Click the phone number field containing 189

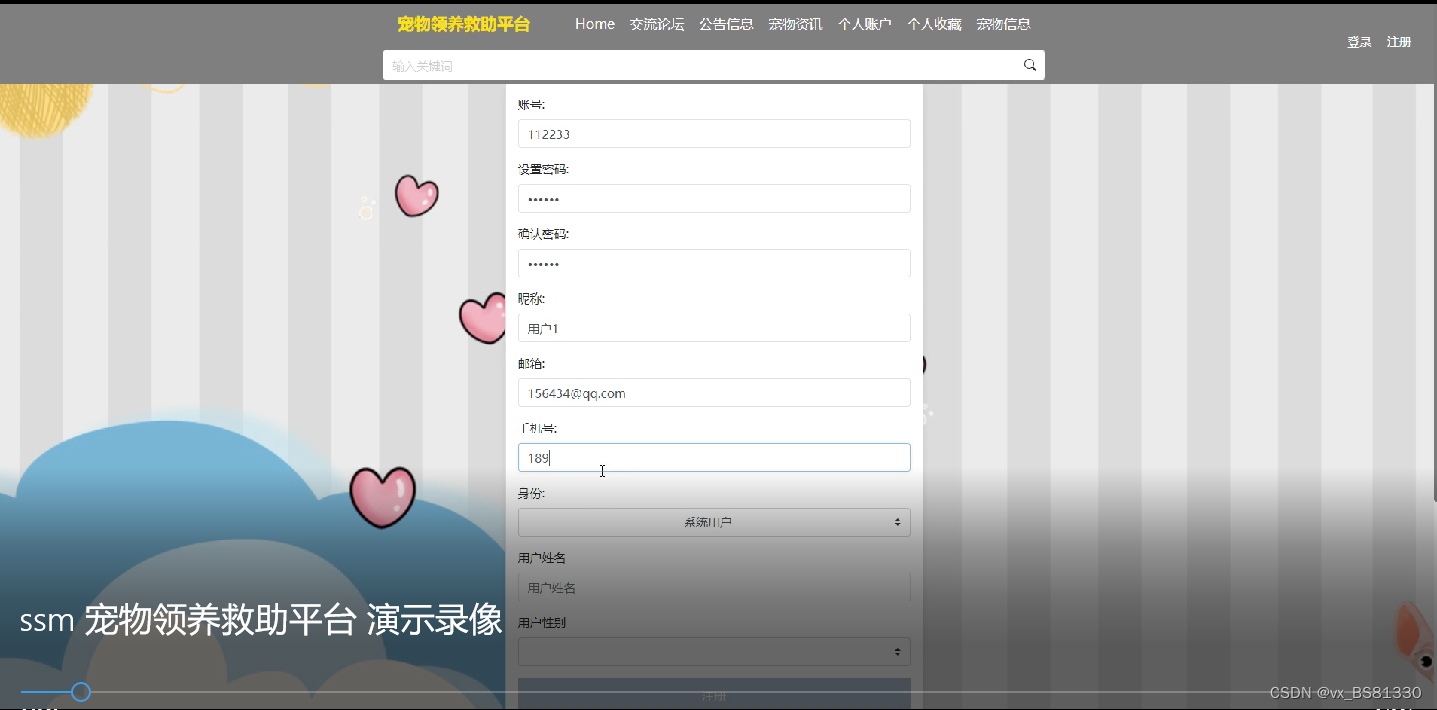[714, 457]
